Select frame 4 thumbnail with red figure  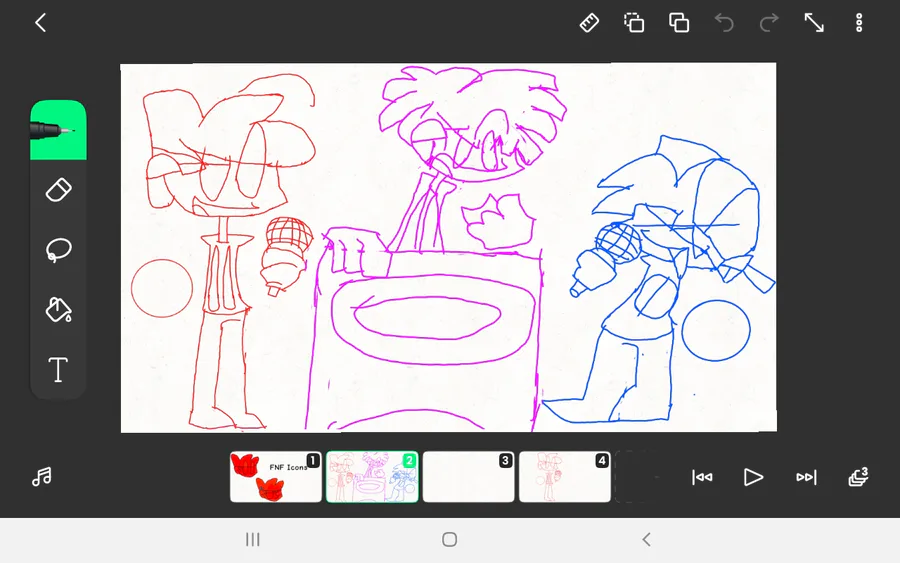(565, 477)
